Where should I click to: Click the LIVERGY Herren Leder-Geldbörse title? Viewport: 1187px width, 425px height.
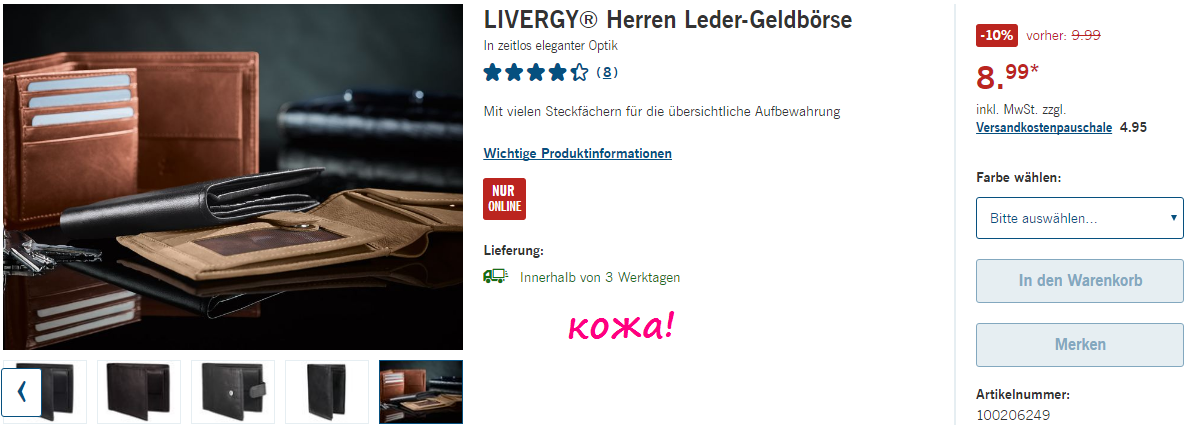tap(668, 20)
